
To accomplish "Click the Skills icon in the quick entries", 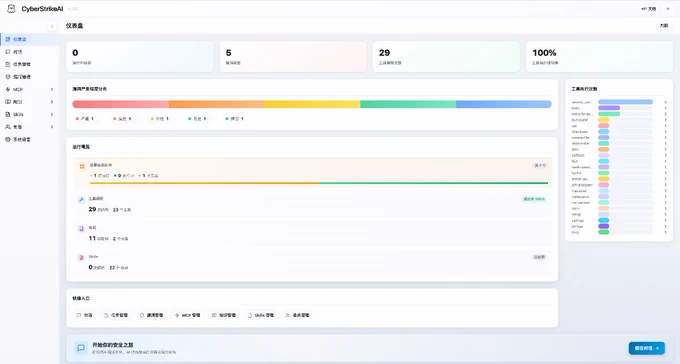I will [250, 315].
